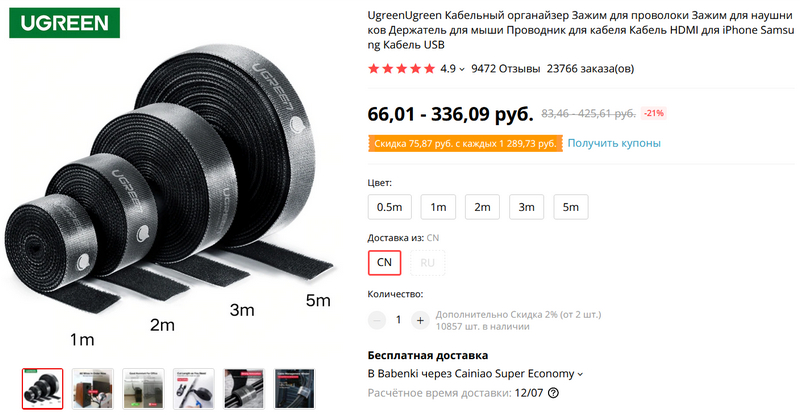Screen dimensions: 800x415
Task: Increase quantity with the plus button
Action: click(x=420, y=320)
